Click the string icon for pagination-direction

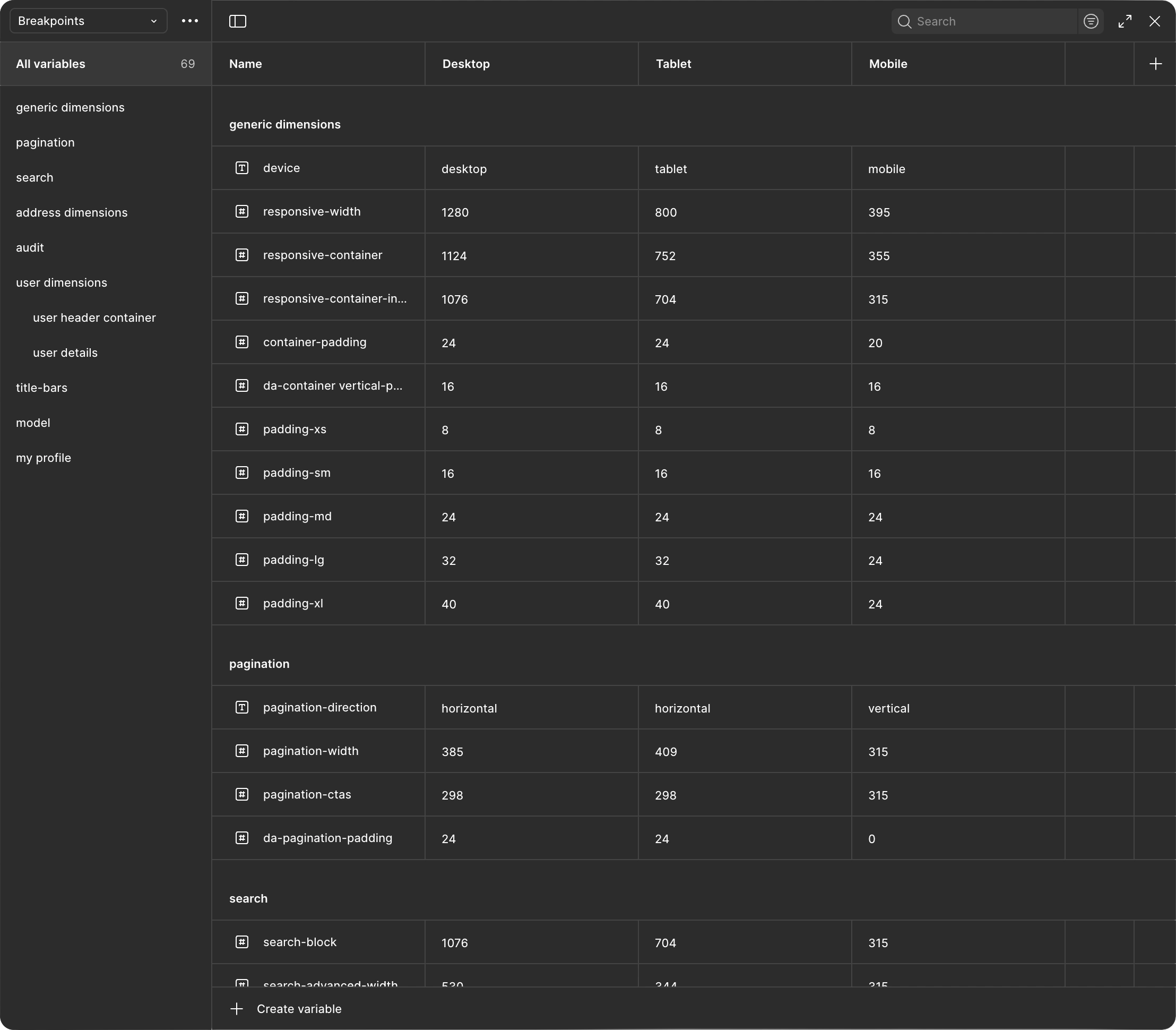click(x=242, y=708)
